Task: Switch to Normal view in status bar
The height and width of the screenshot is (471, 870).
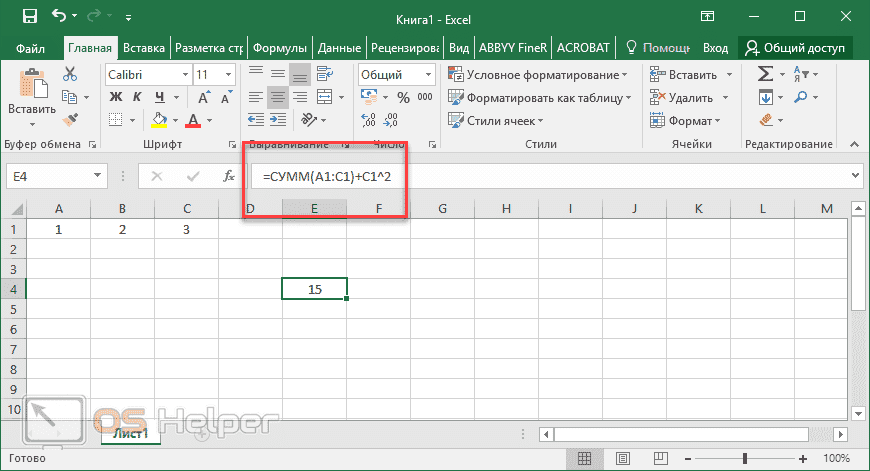Action: [x=584, y=458]
